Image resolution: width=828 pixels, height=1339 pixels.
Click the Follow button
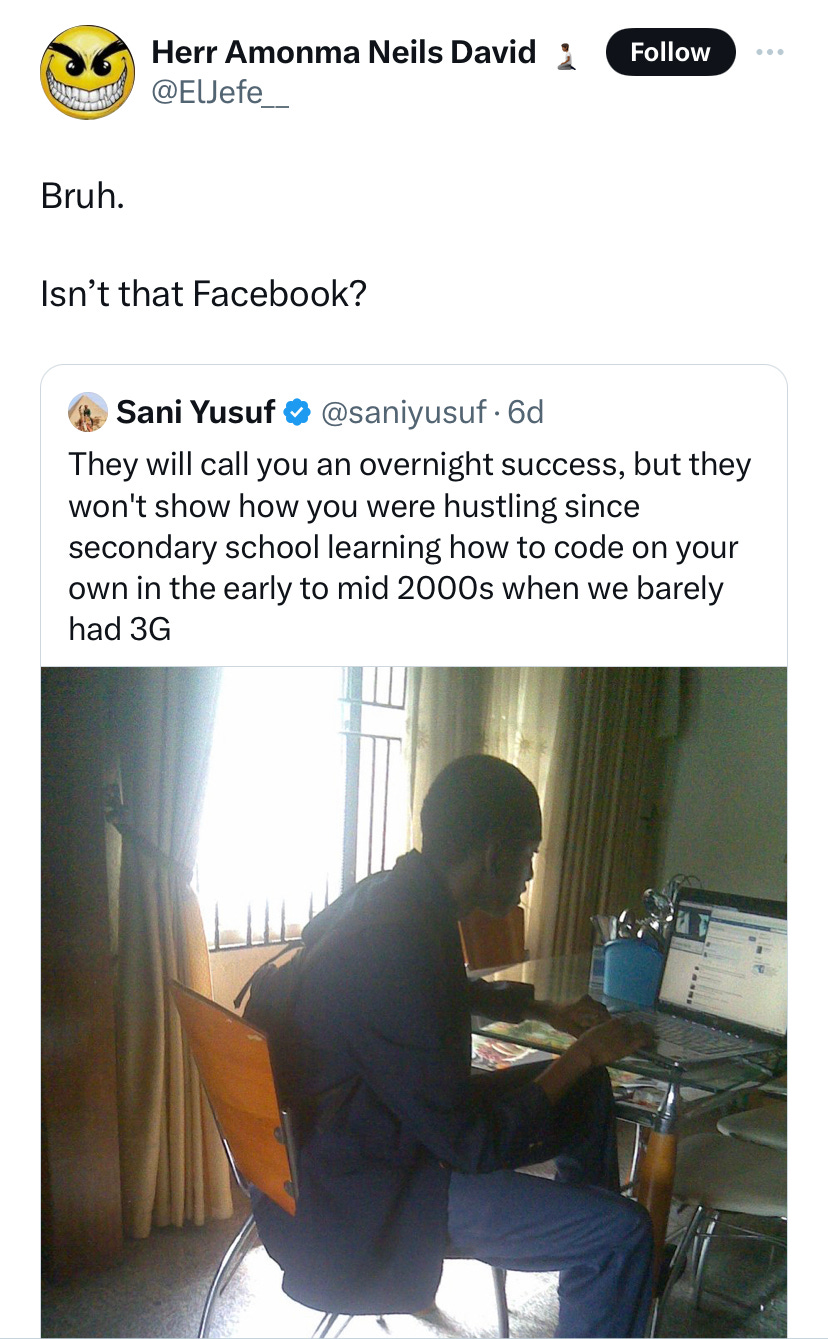pyautogui.click(x=670, y=52)
